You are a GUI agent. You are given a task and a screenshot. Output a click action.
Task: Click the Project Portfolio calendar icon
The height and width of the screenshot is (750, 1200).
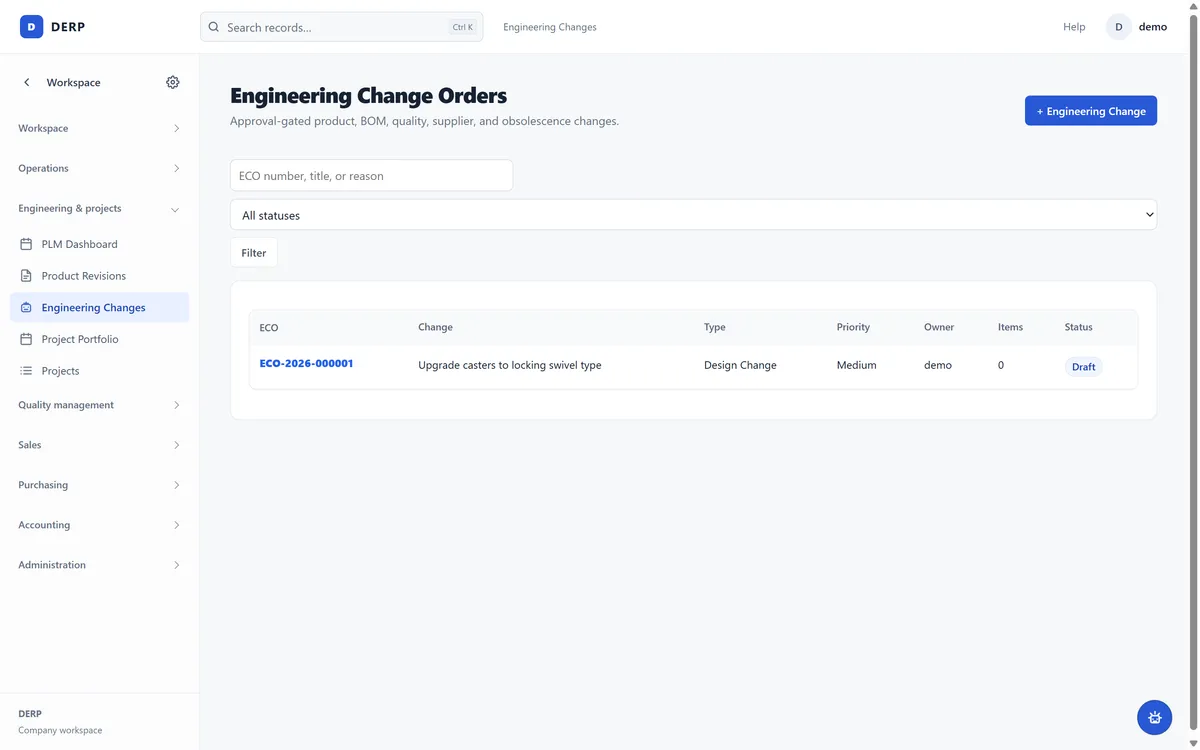26,339
